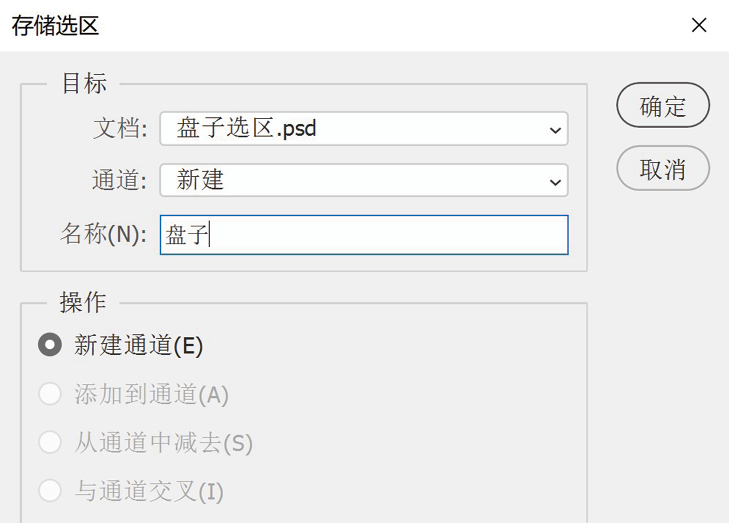Select the 从通道中减去(S) radio button
This screenshot has height=523, width=729.
[50, 442]
